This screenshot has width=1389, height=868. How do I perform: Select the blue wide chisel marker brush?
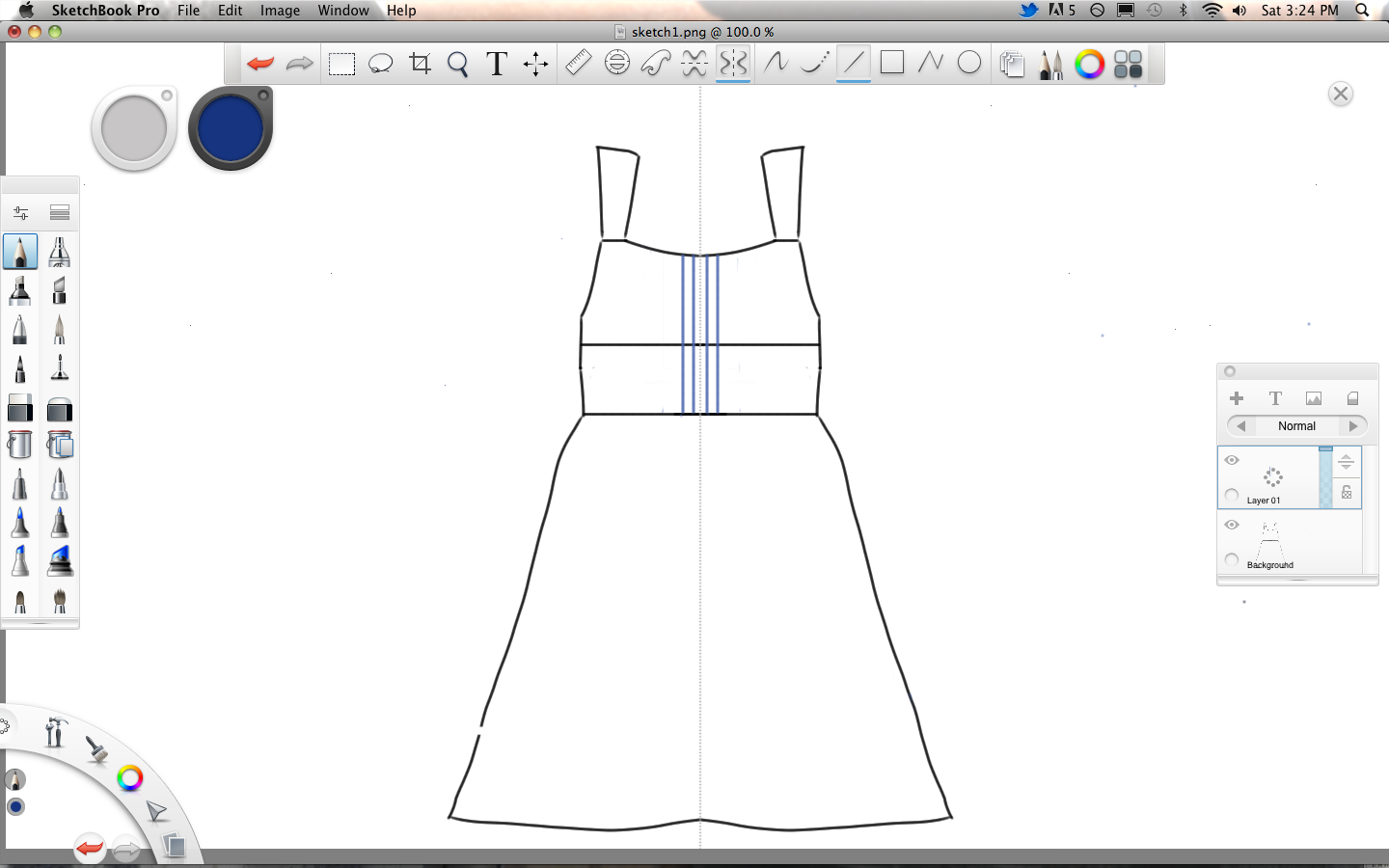coord(60,560)
